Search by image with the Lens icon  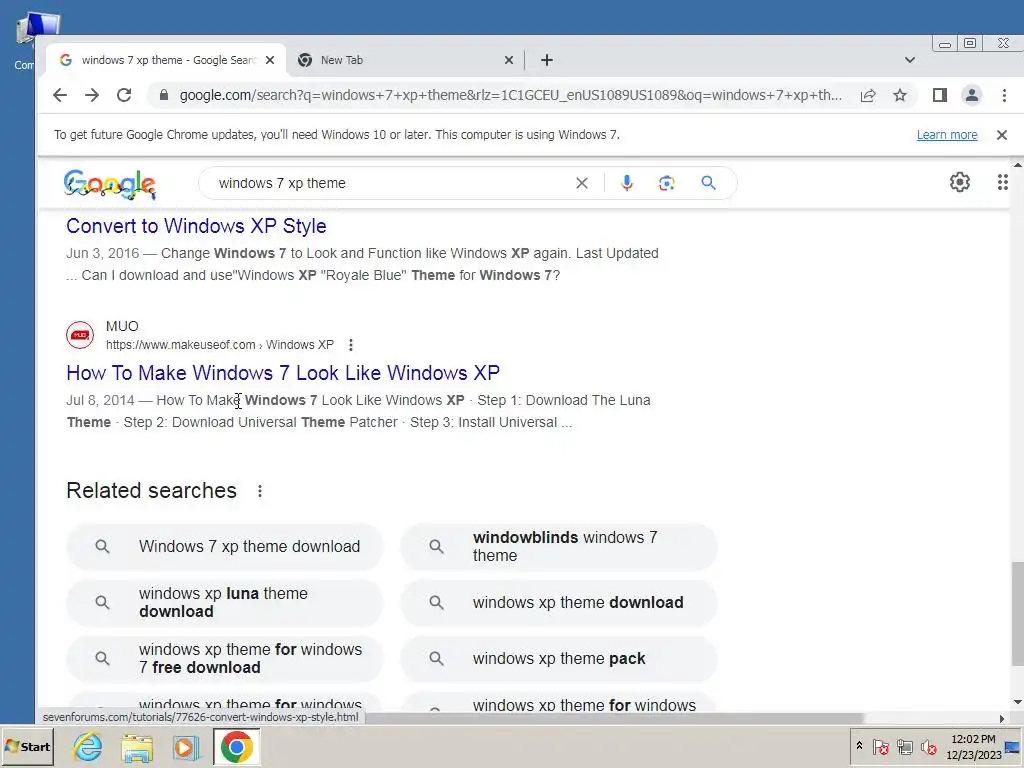coord(666,184)
